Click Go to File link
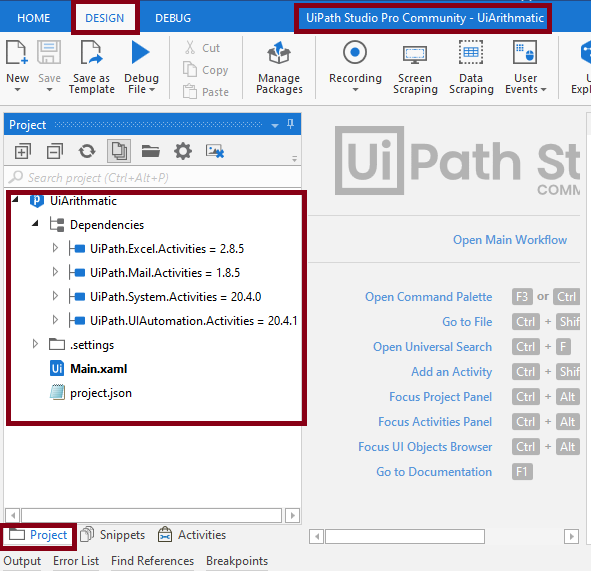 [x=467, y=322]
